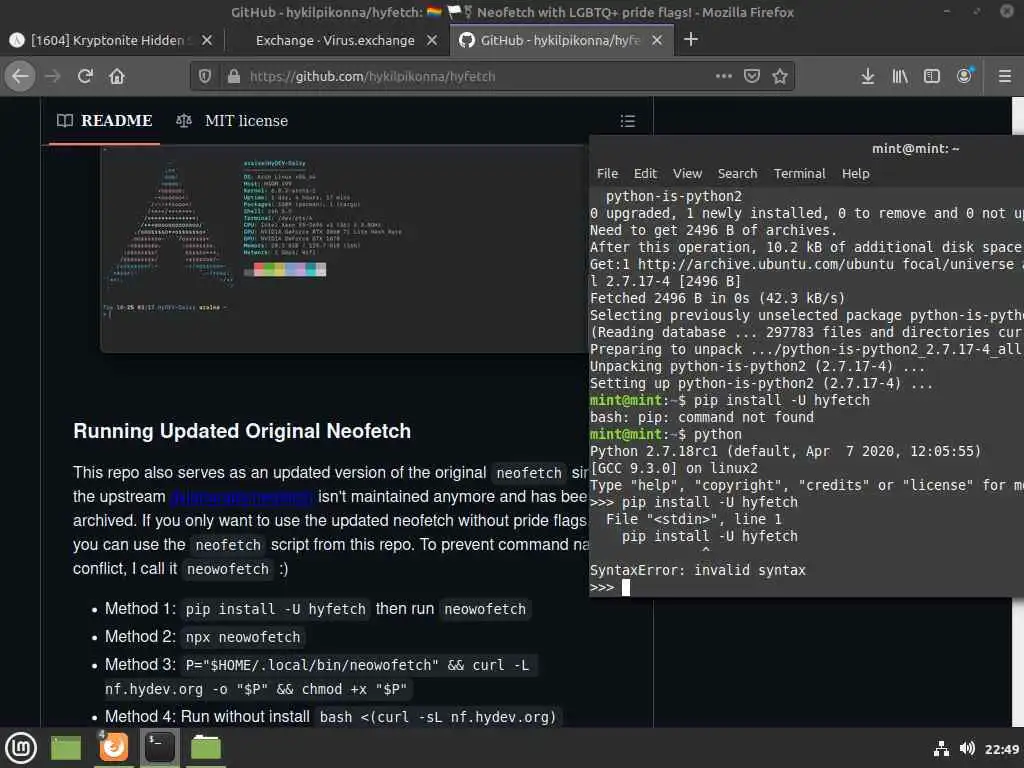The image size is (1024, 768).
Task: Click SyntaxError: invalid syntax line
Action: pyautogui.click(x=697, y=570)
